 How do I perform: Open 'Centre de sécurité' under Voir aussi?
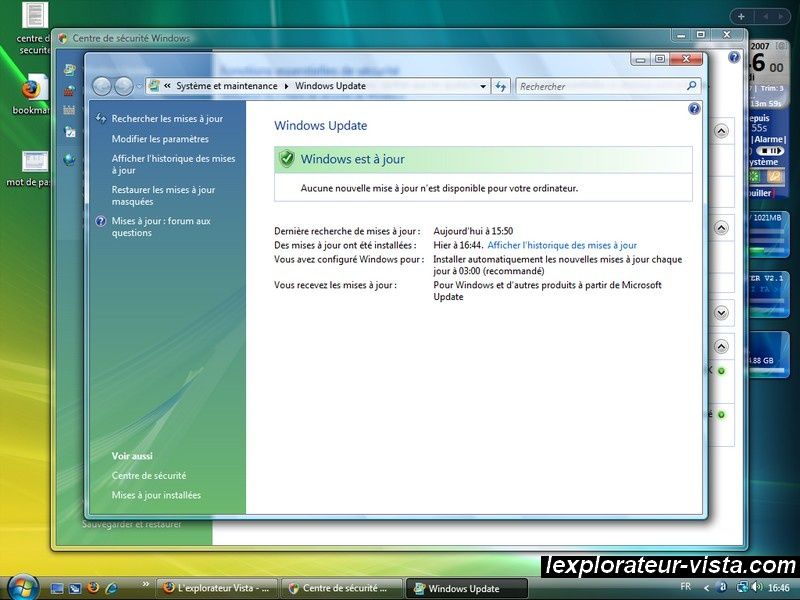tap(149, 476)
